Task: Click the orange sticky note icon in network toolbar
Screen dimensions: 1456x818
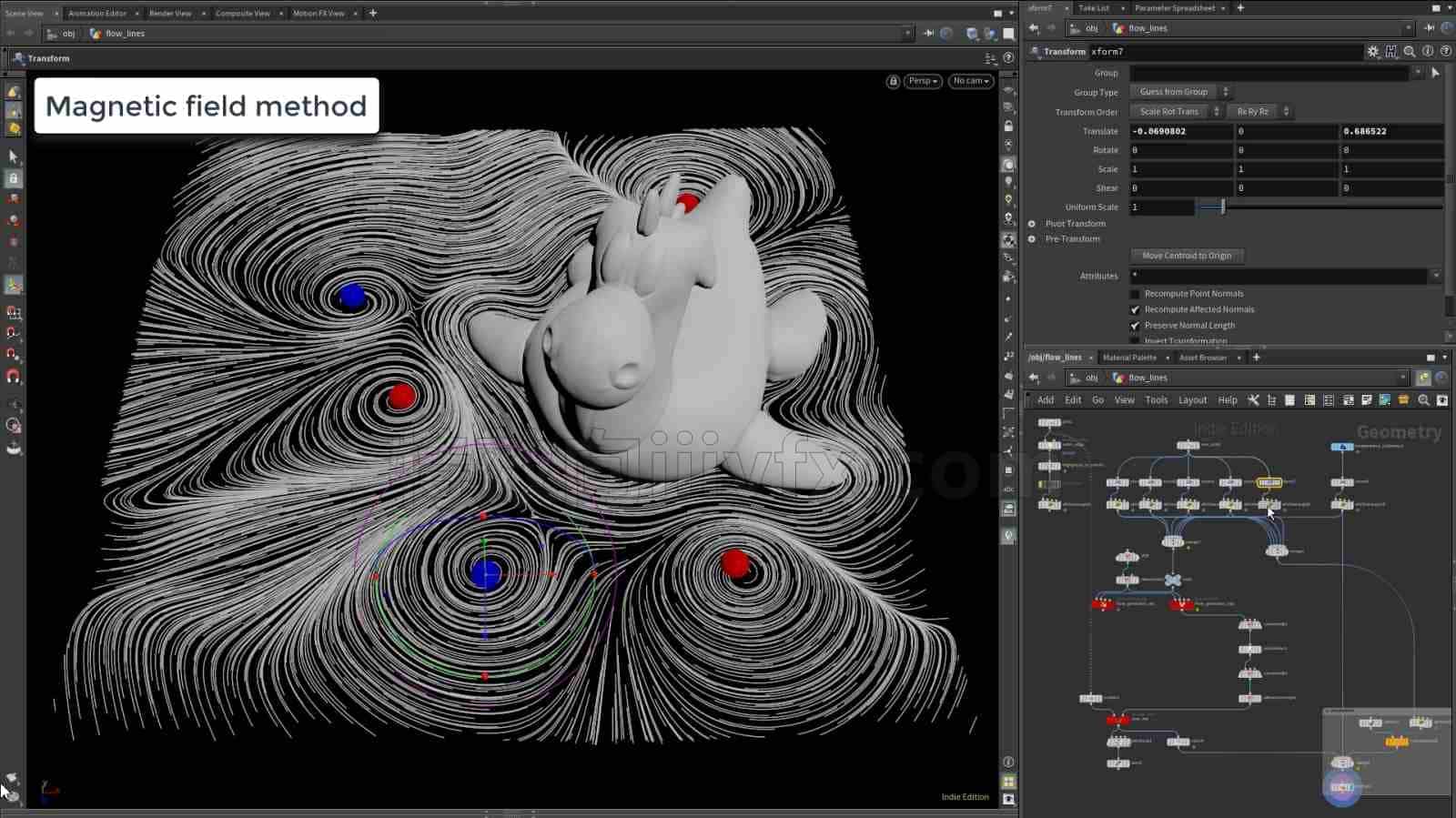Action: (1404, 400)
